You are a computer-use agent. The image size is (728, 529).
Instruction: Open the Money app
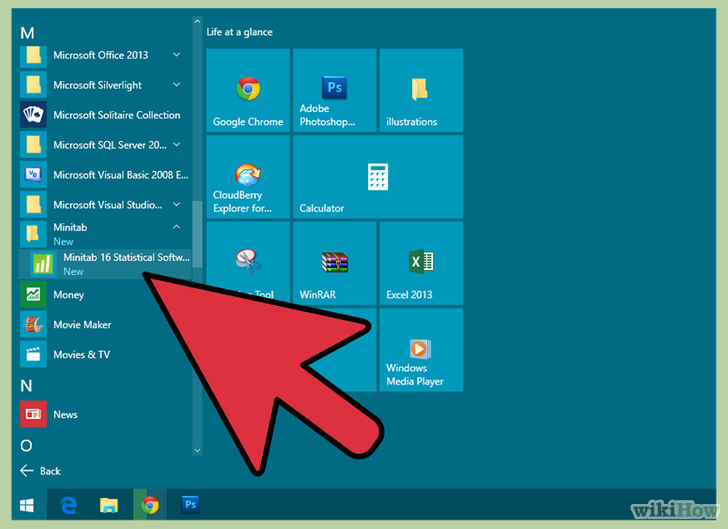click(x=105, y=294)
